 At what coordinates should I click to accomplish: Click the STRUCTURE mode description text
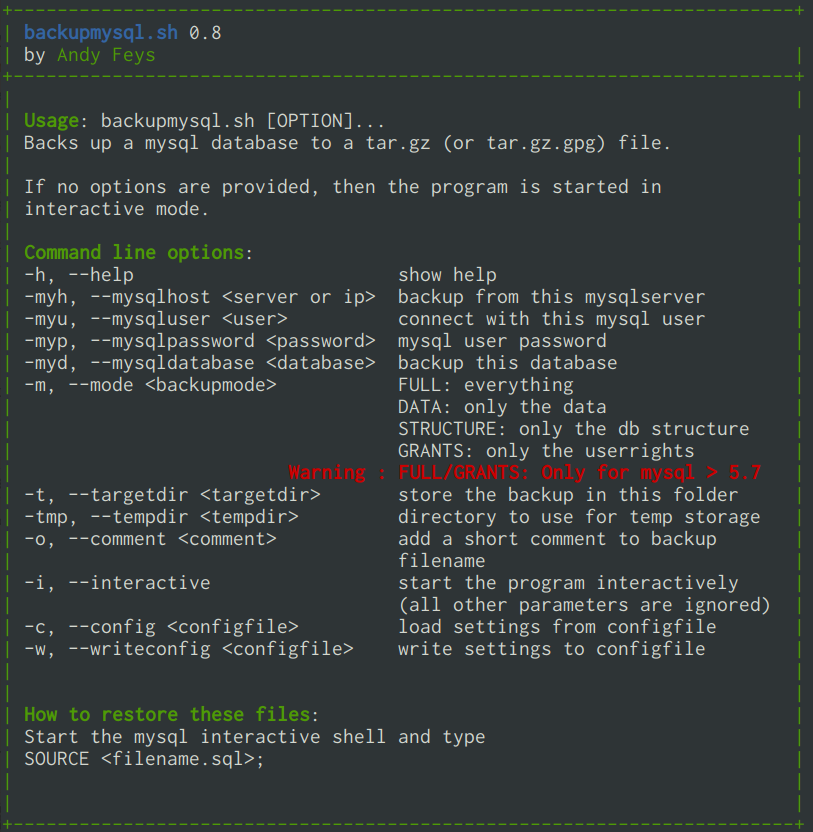574,429
